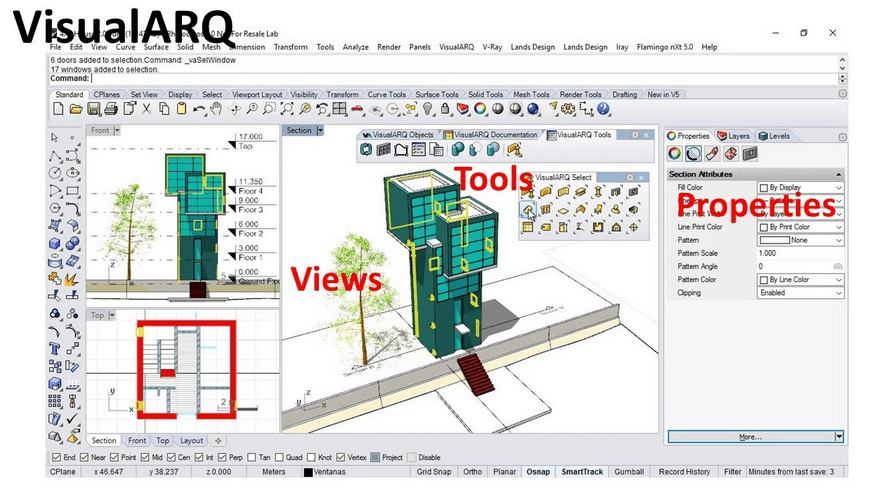Select the Pan hand tool
The width and height of the screenshot is (874, 489).
[x=217, y=109]
